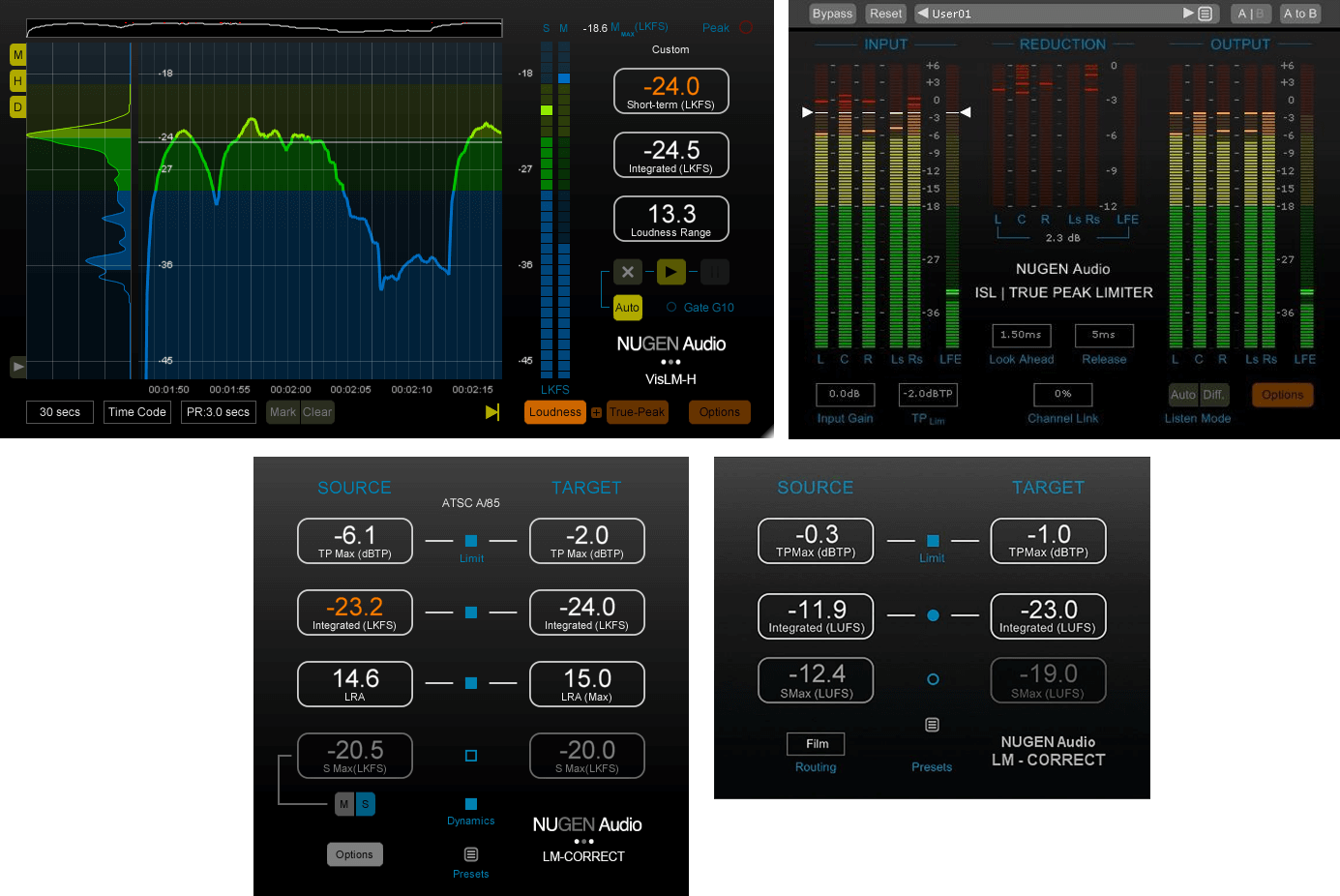This screenshot has height=896, width=1340.
Task: Enable the Auto toggle in VisLM-H
Action: click(627, 307)
